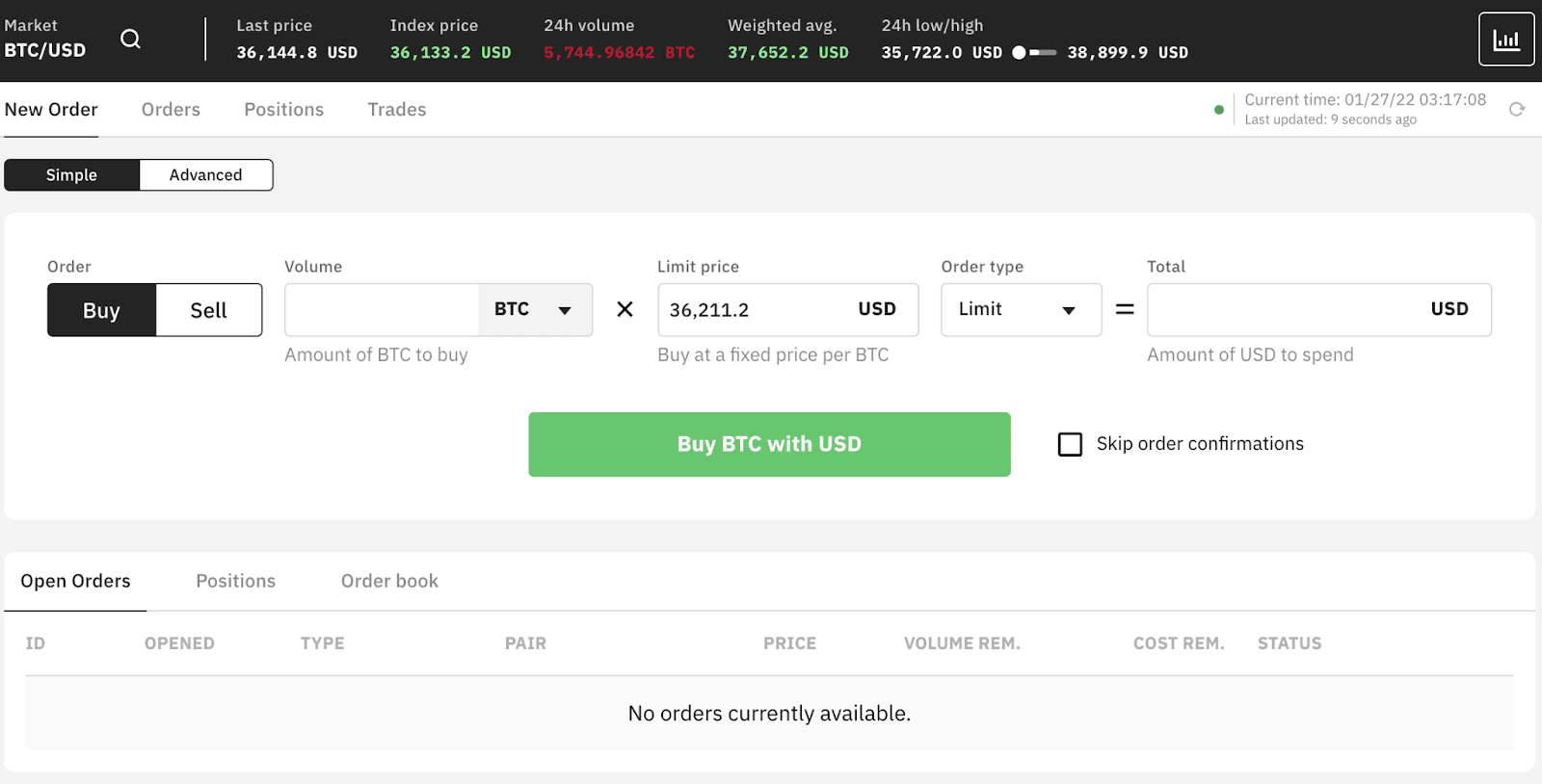Open the Orders section from the navigation
This screenshot has width=1542, height=784.
(x=171, y=109)
